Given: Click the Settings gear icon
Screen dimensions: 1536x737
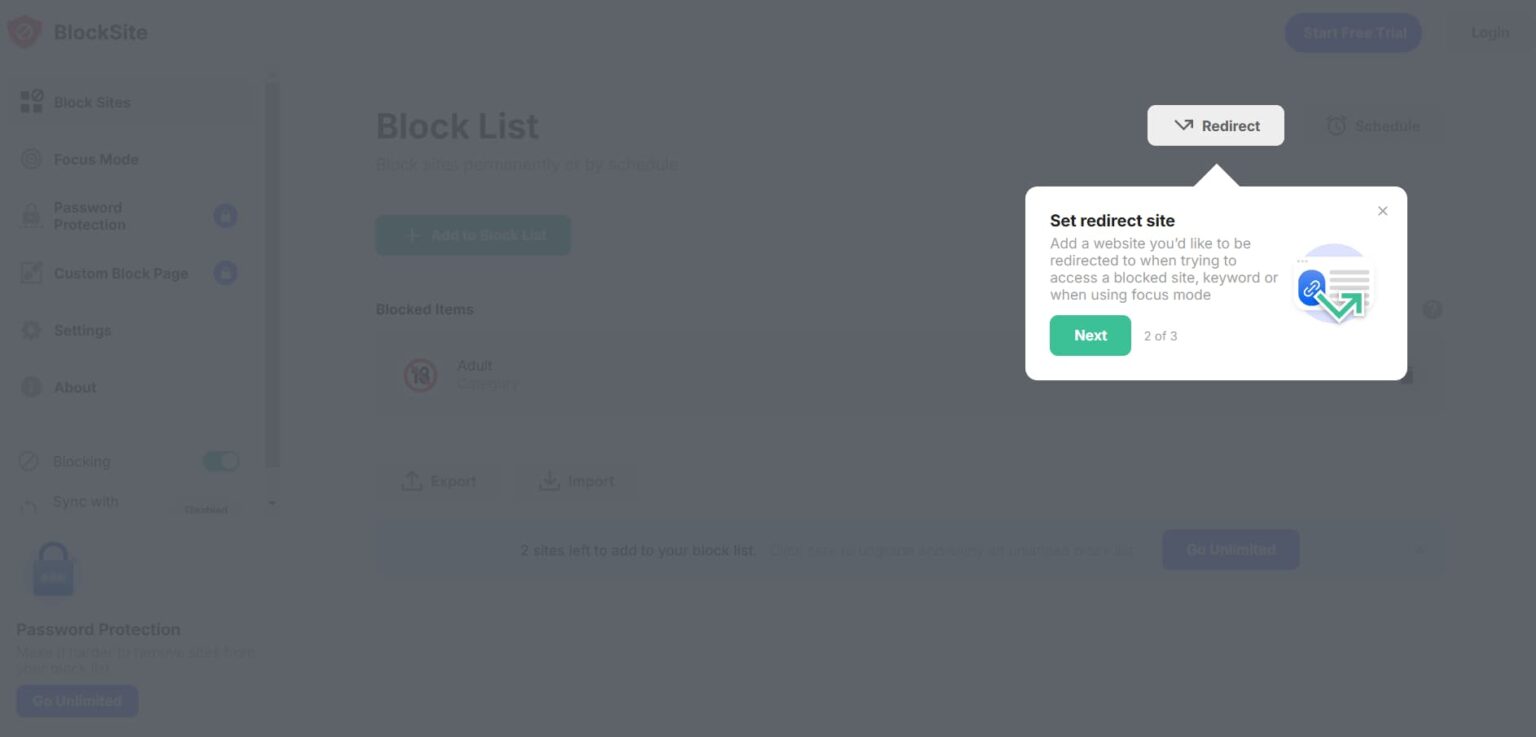Looking at the screenshot, I should tap(30, 330).
